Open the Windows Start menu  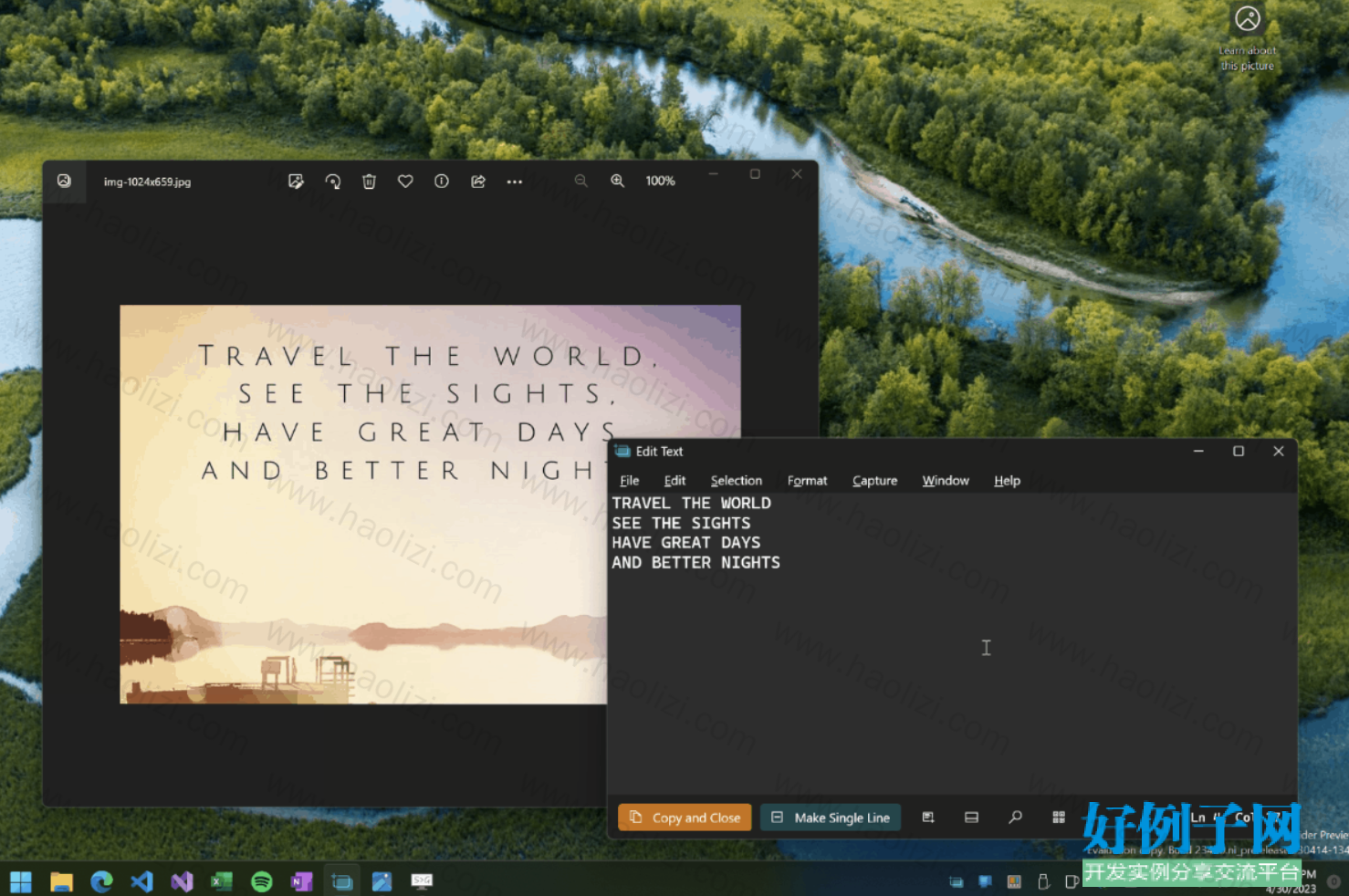click(x=21, y=881)
